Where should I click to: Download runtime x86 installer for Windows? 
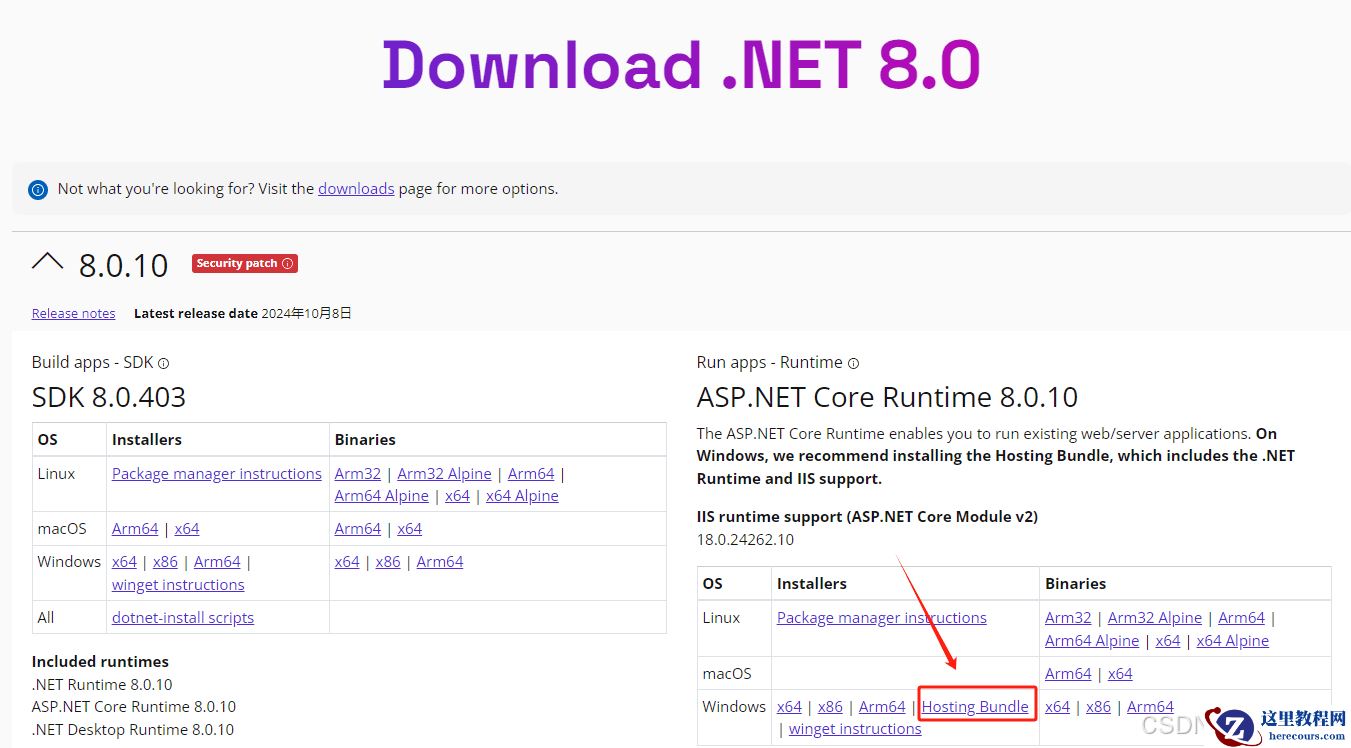(831, 706)
